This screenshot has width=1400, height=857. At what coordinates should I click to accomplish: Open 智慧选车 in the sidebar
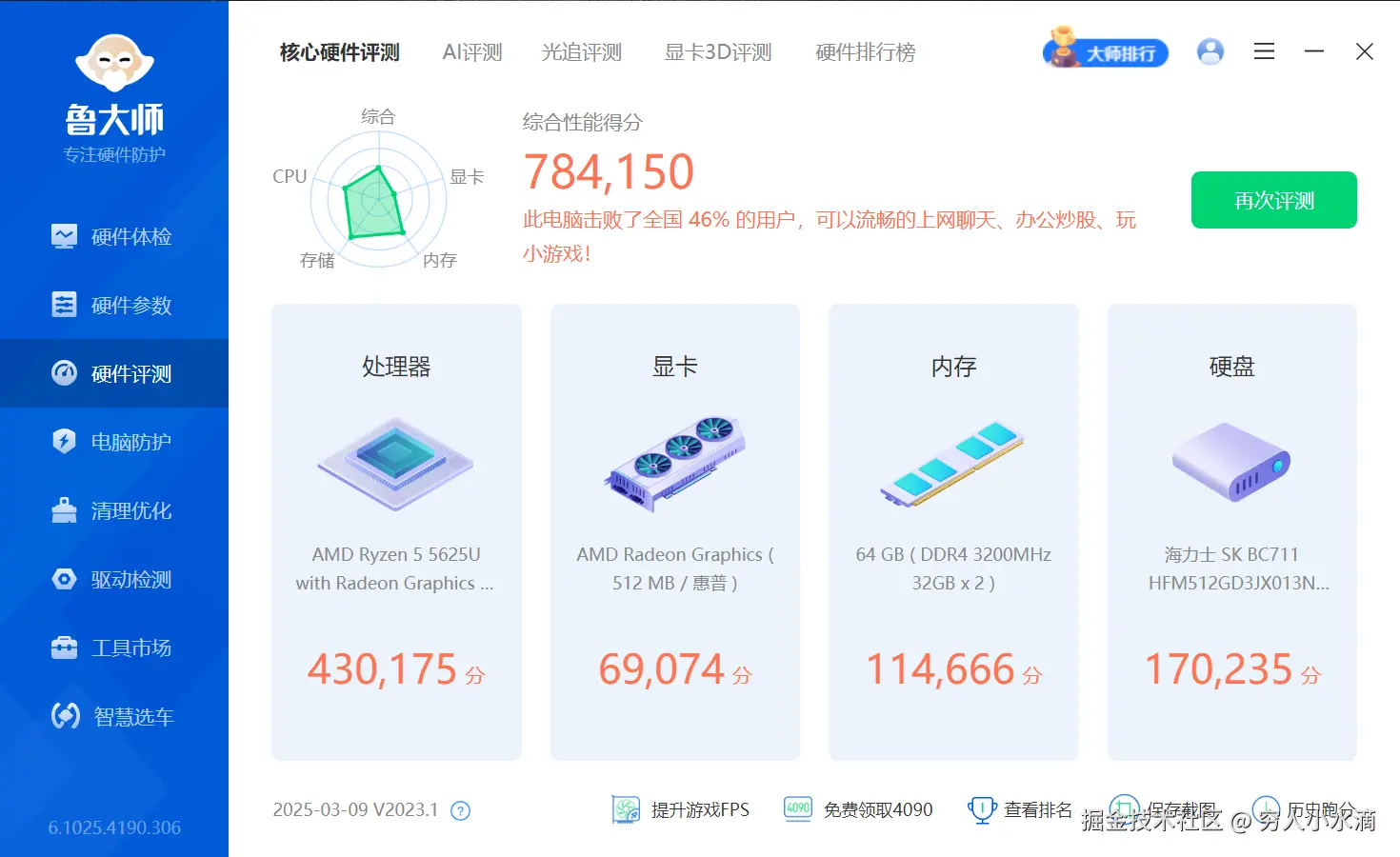114,716
